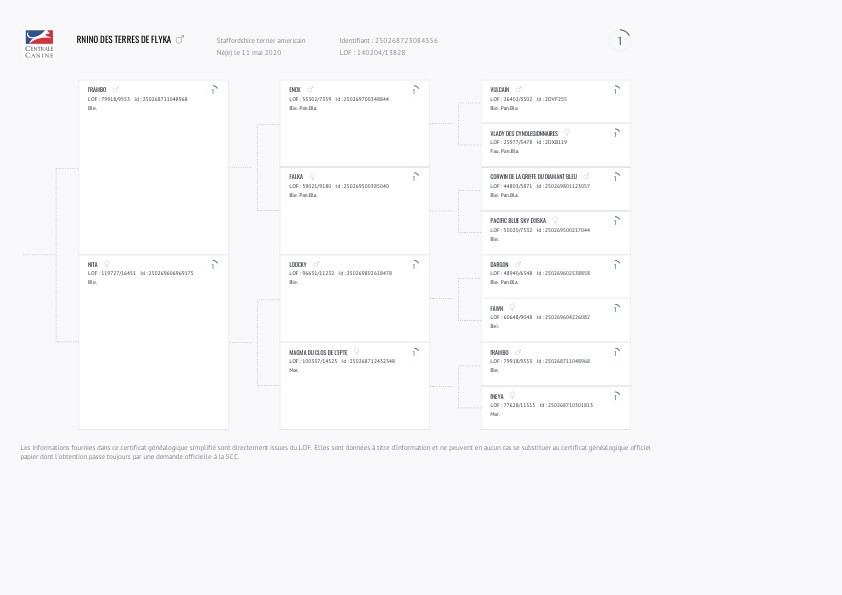842x595 pixels.
Task: Click the female symbol next to FALKA
Action: [312, 177]
